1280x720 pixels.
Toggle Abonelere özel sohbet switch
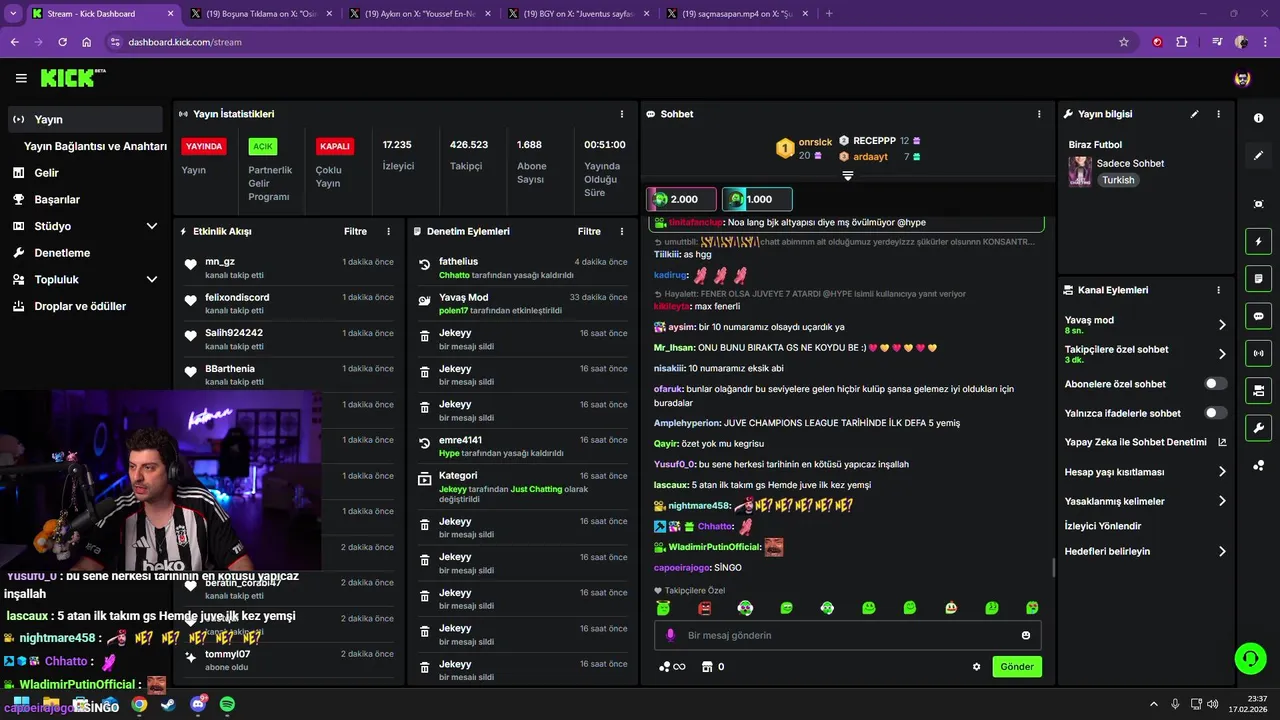1216,384
